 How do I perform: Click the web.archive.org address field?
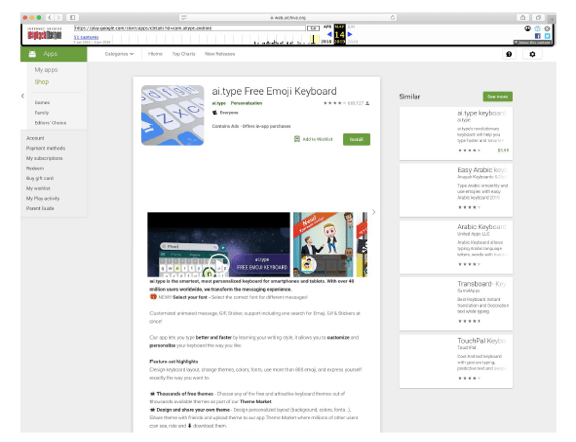coord(288,17)
